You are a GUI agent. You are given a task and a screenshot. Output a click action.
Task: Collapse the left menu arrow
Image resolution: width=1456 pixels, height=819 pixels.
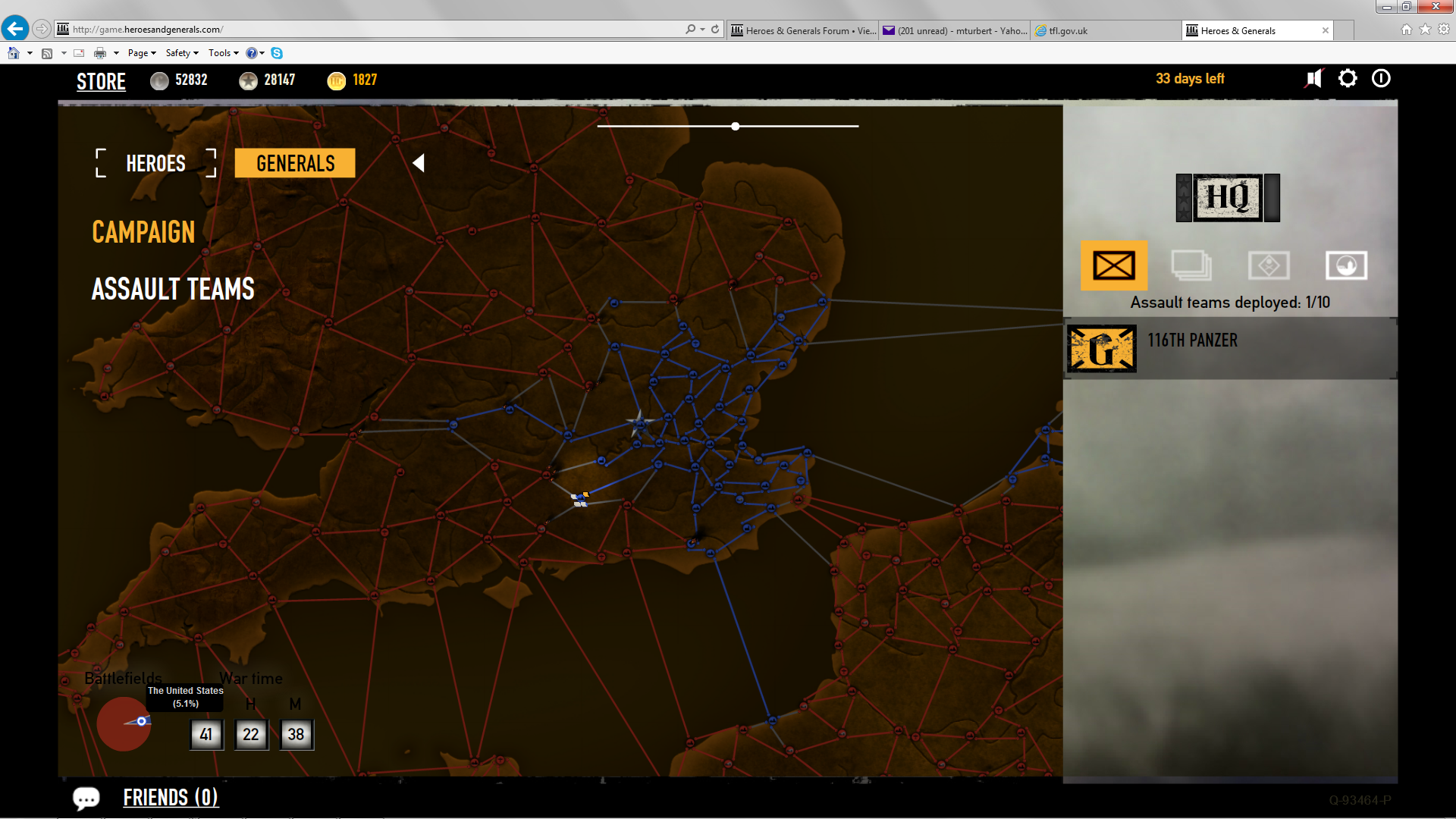419,163
